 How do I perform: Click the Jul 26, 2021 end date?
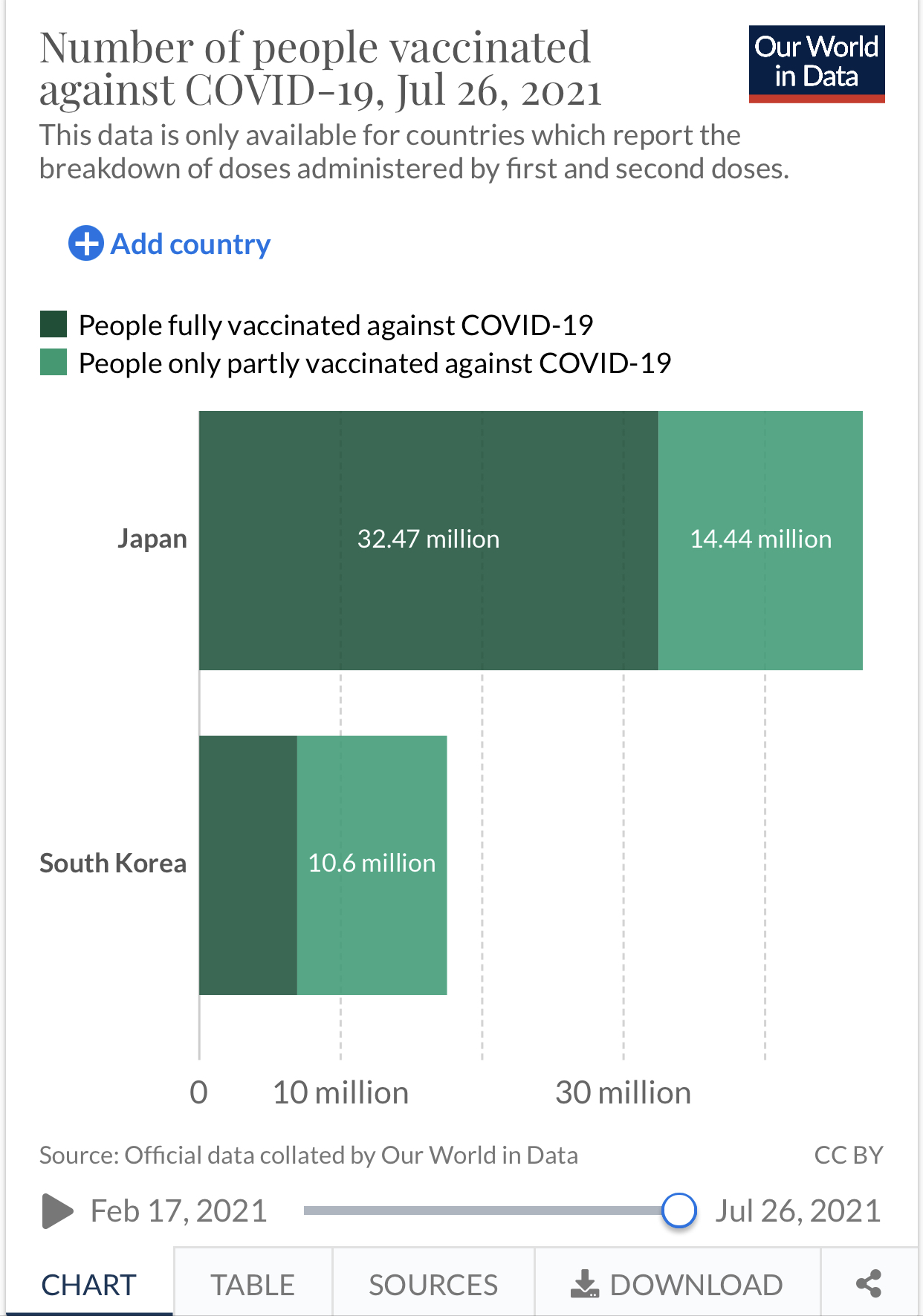tap(797, 1210)
